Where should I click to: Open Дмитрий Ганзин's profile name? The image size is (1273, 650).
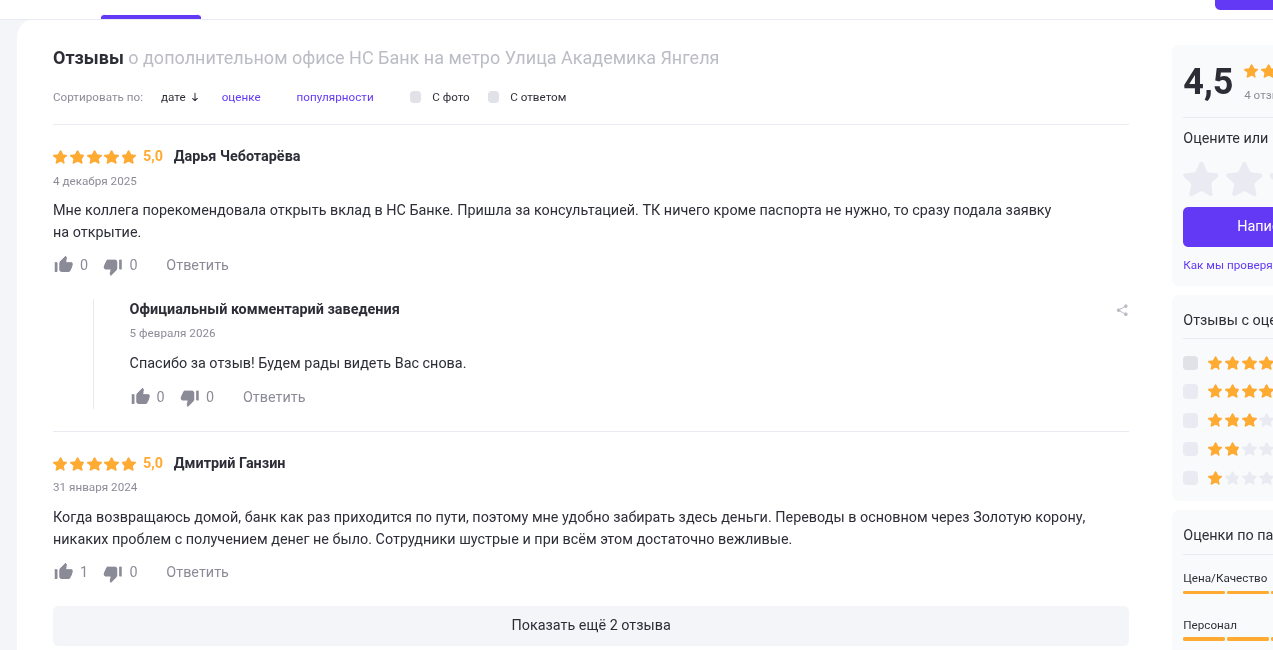230,463
